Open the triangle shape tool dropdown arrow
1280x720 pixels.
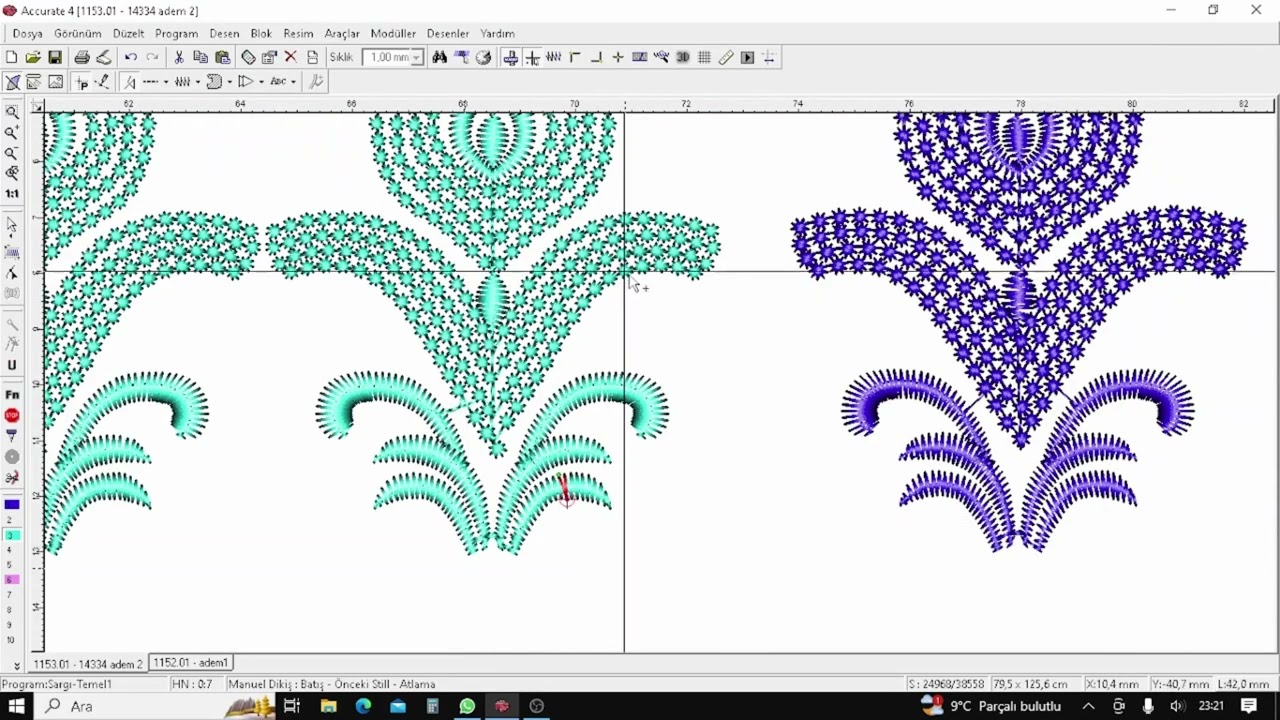click(x=262, y=82)
